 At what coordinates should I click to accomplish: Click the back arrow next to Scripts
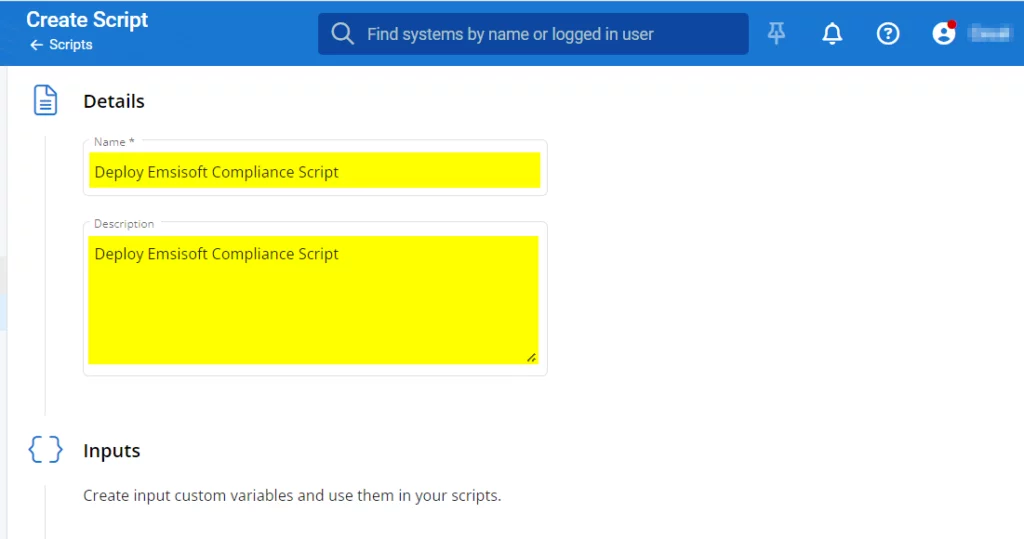[x=36, y=45]
